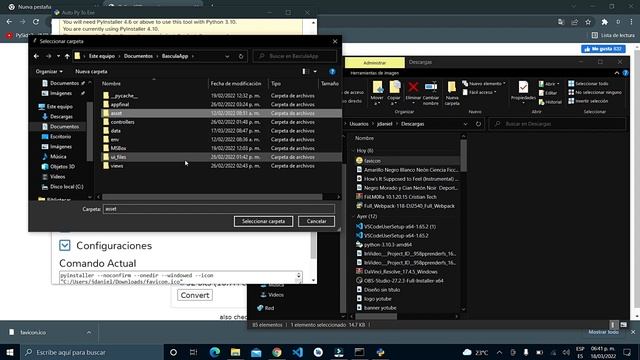Bookmark this page with Chrome star icon
Viewport: 640px width, 360px height.
coord(588,22)
